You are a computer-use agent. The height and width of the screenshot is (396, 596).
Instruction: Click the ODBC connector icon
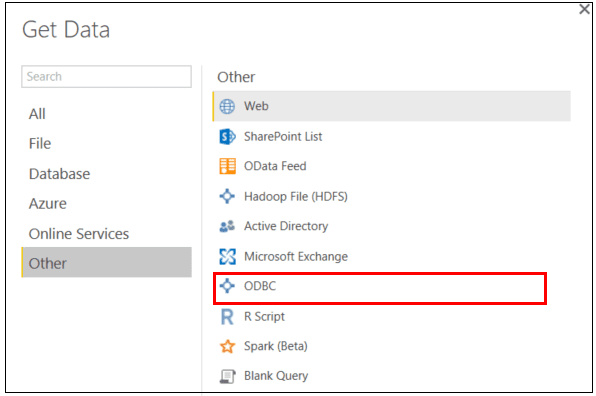(227, 286)
